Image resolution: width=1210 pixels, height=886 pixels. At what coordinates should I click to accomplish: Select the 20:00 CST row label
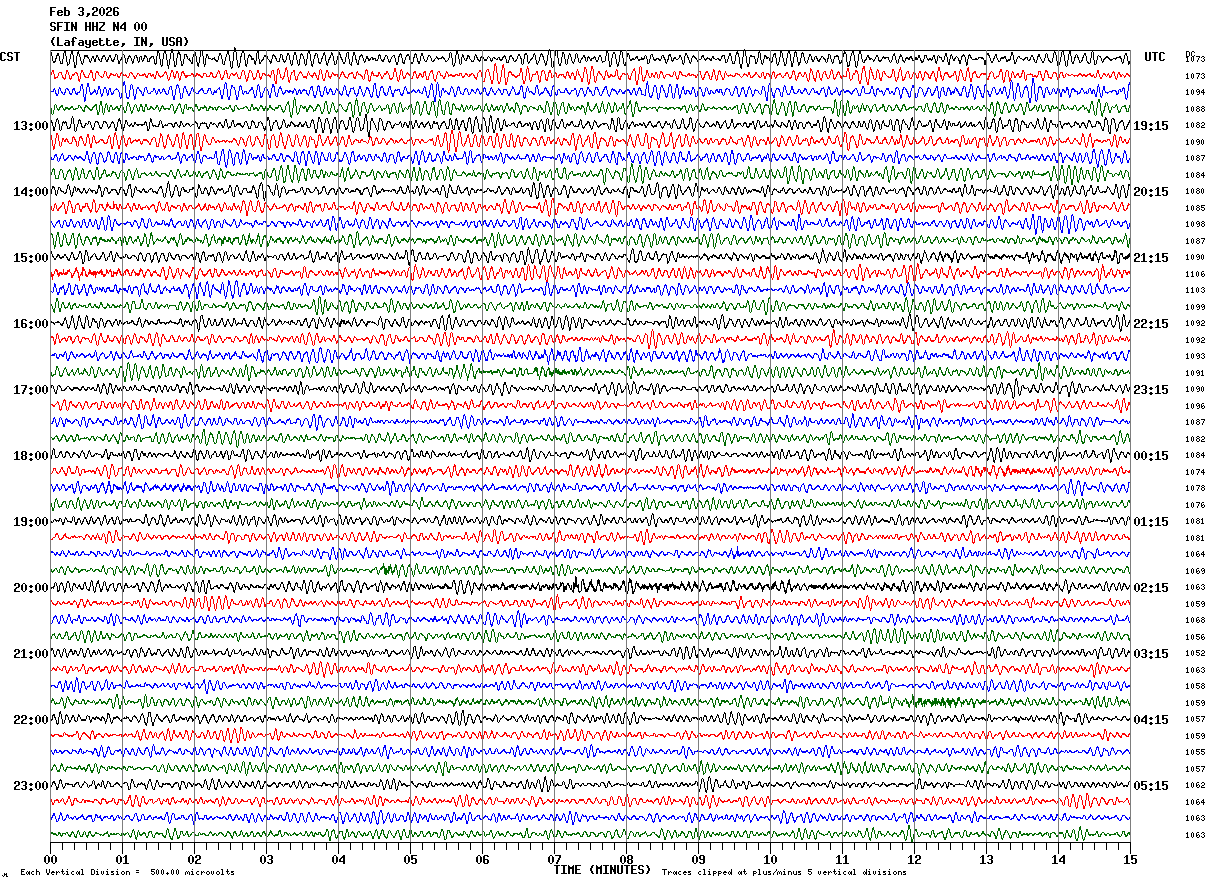31,588
